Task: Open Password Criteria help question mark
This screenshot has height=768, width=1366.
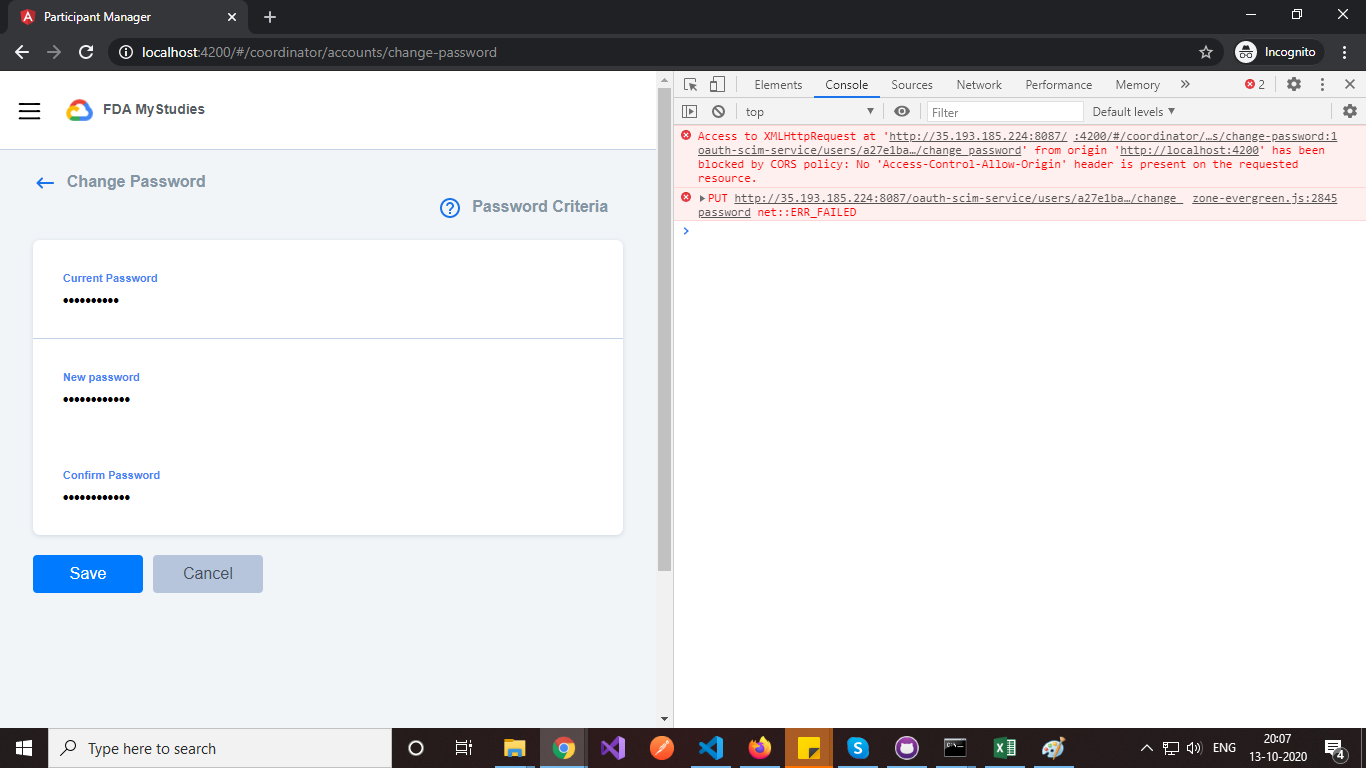Action: (450, 207)
